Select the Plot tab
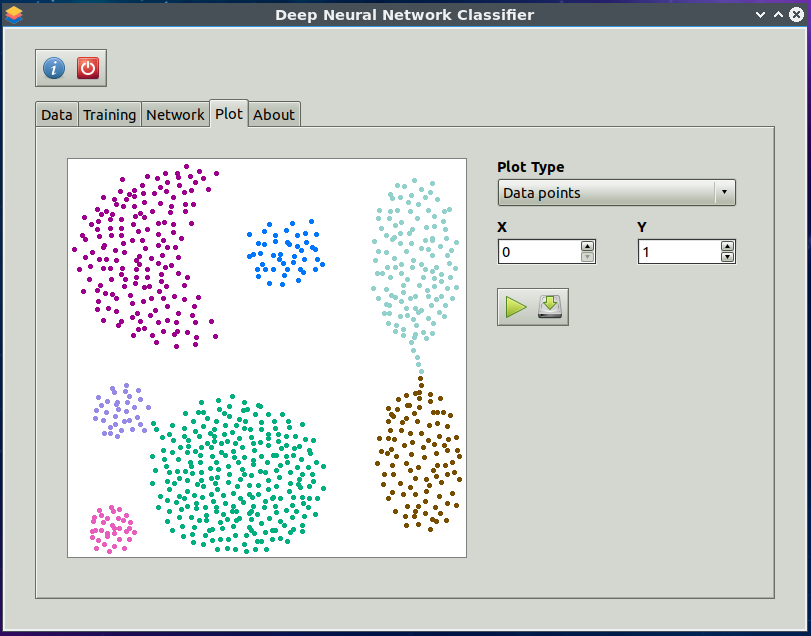The image size is (811, 636). pos(229,114)
